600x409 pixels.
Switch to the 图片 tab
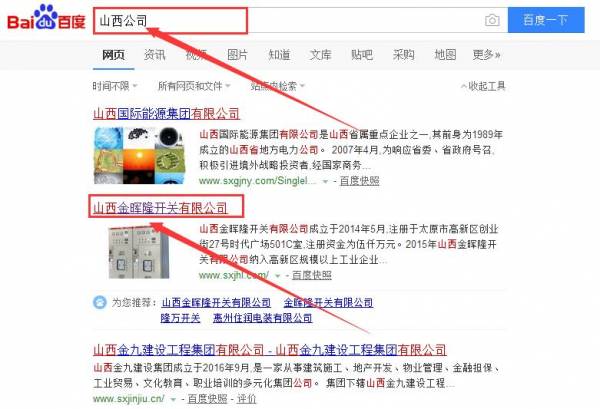click(237, 55)
